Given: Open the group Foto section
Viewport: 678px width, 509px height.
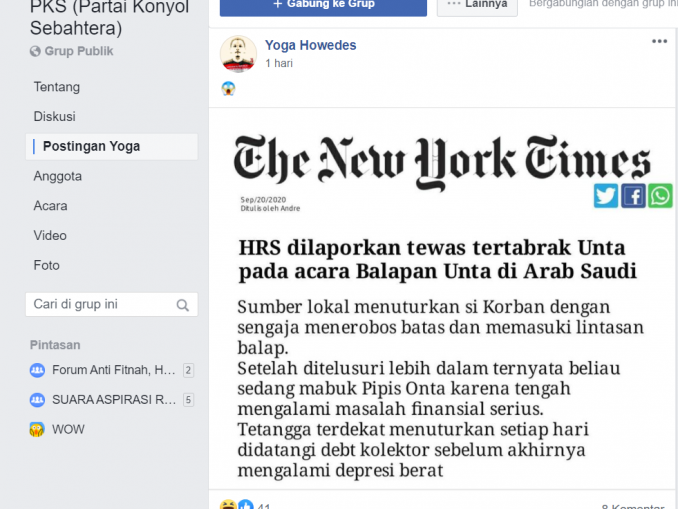Looking at the screenshot, I should click(47, 265).
